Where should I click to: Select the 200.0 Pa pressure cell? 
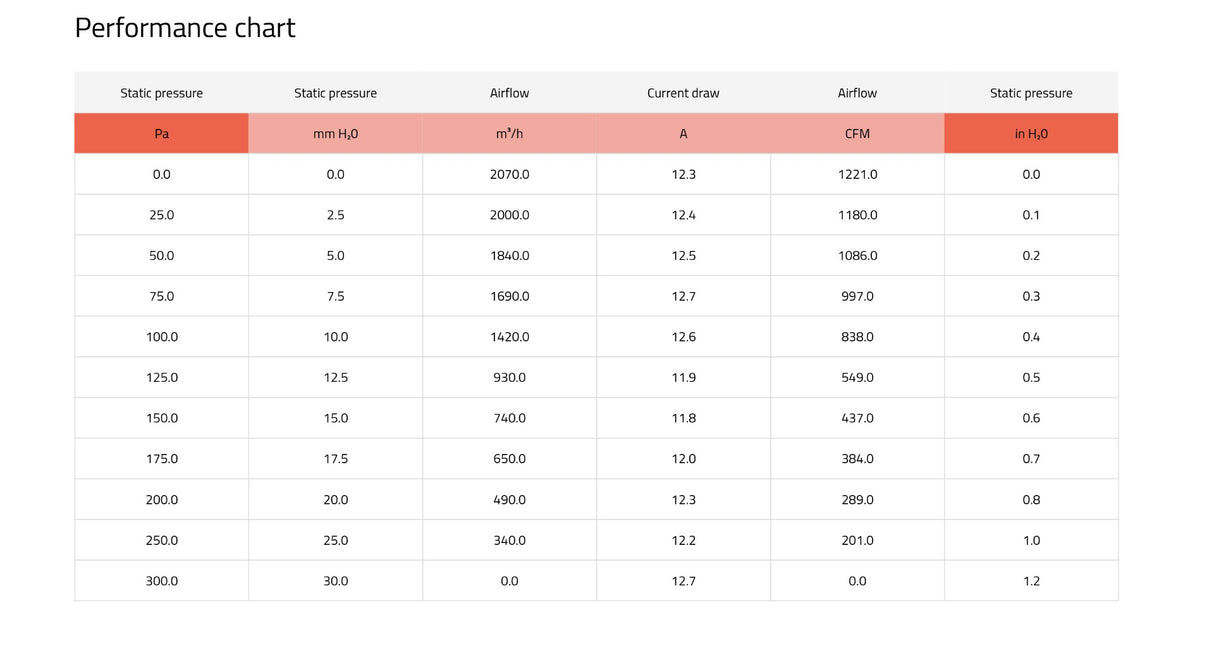(162, 499)
